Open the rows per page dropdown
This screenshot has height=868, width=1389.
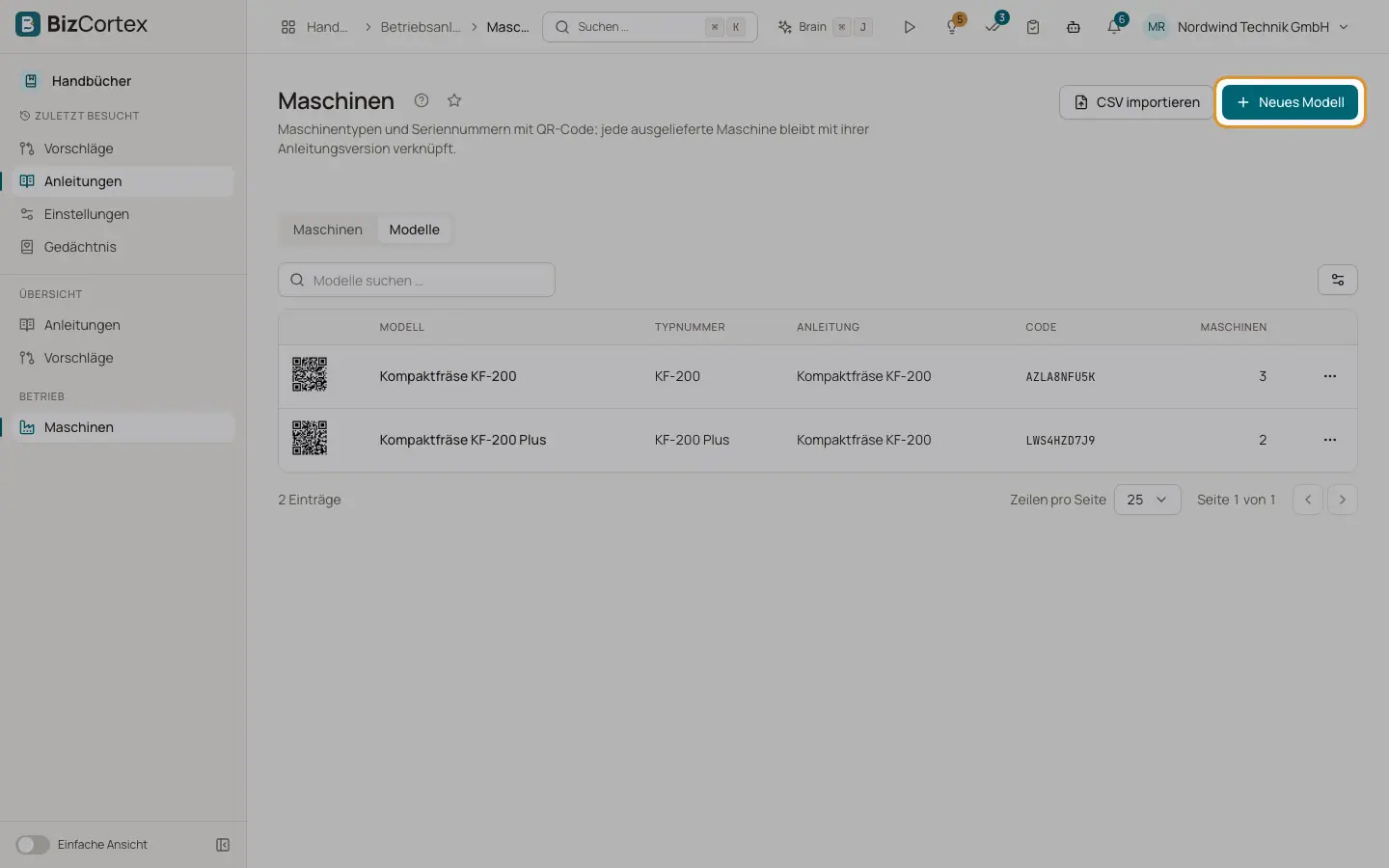[1147, 500]
